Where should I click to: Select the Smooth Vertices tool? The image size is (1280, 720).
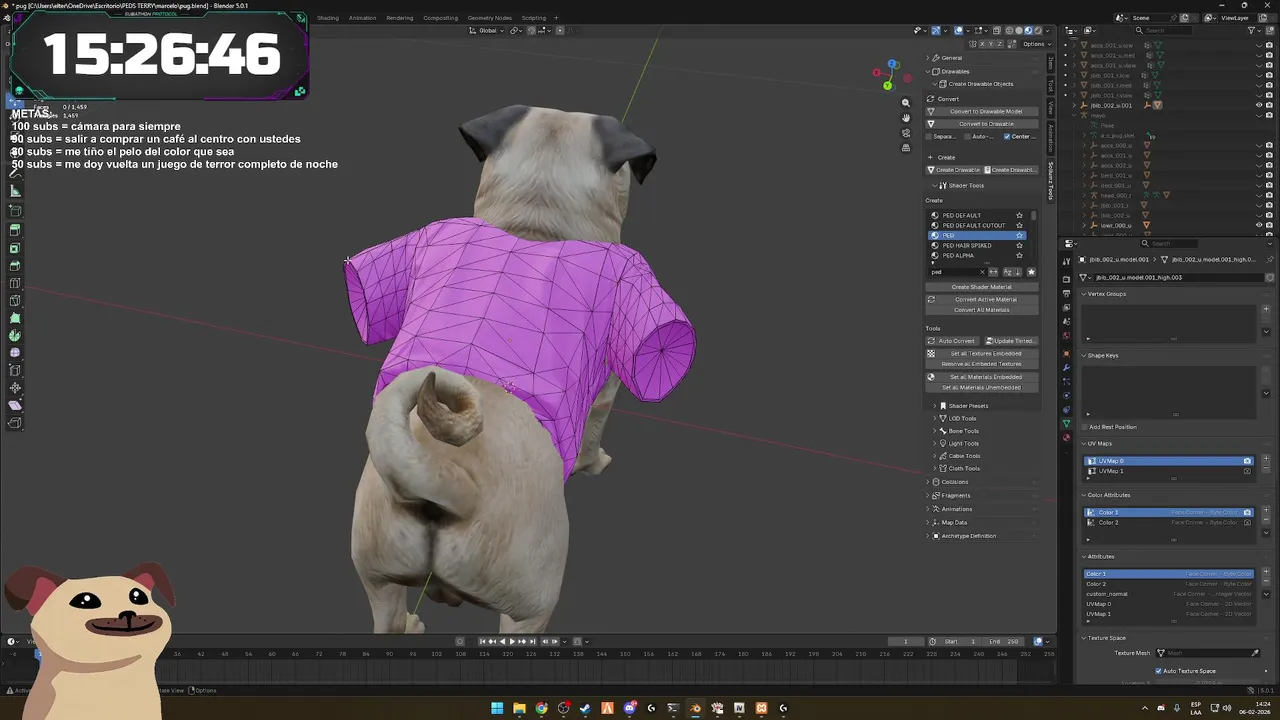click(15, 353)
